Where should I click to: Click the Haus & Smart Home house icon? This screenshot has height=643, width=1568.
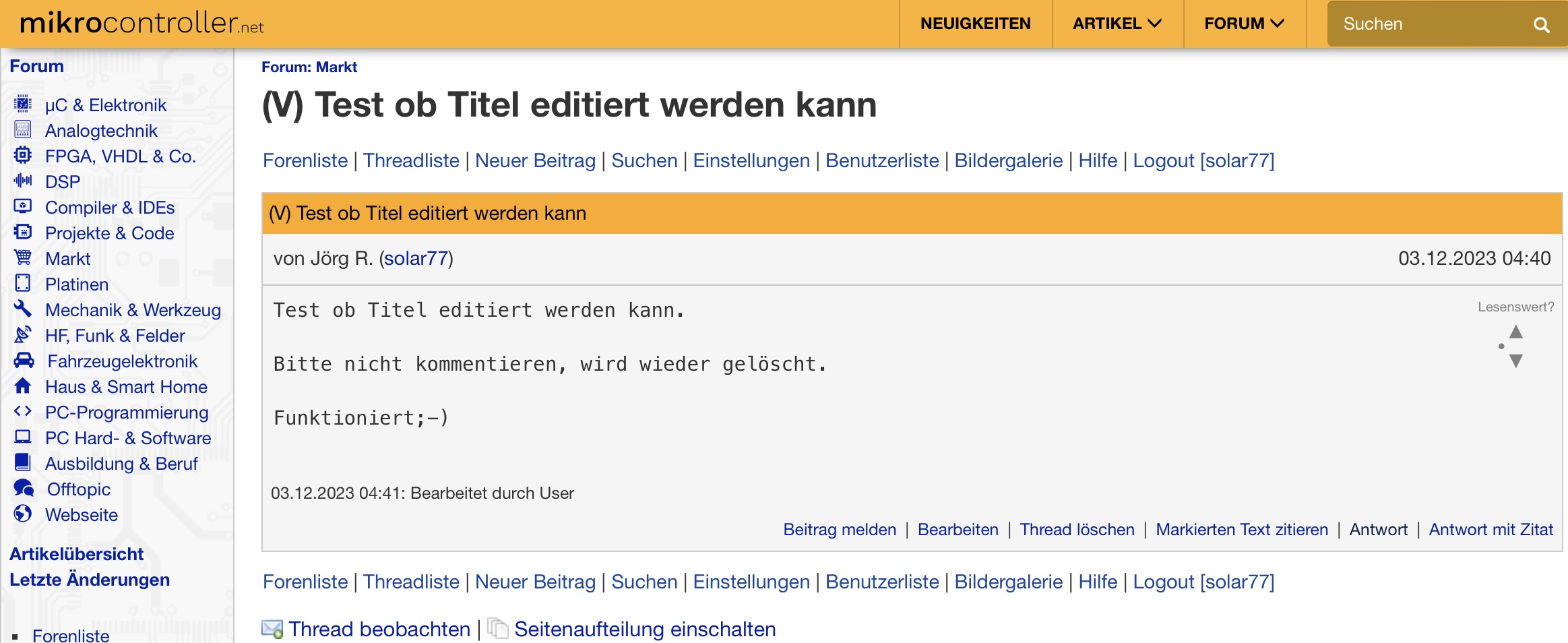tap(23, 386)
